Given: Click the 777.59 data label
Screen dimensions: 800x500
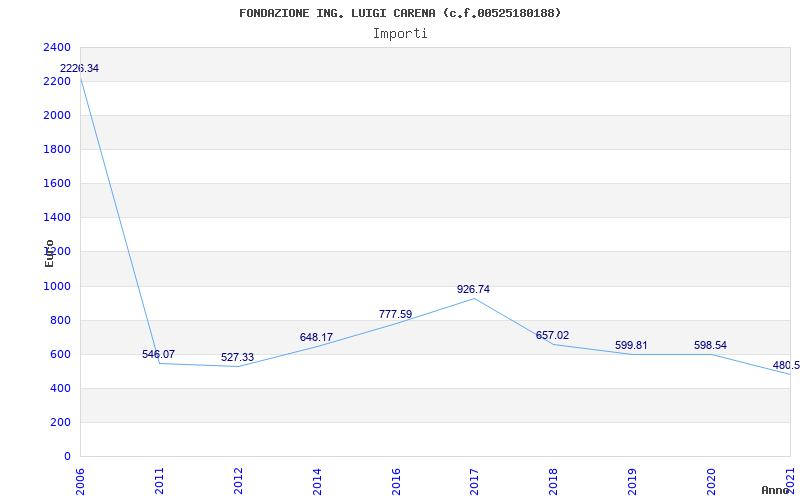Looking at the screenshot, I should [x=395, y=314].
